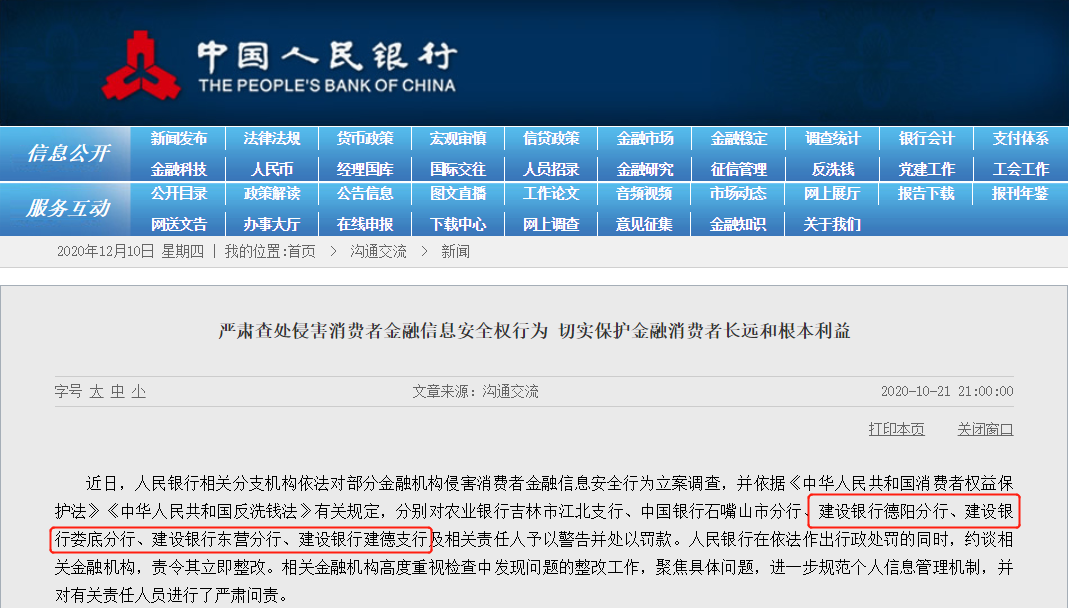Select the 人民币 menu item
1070x608 pixels.
(x=272, y=169)
